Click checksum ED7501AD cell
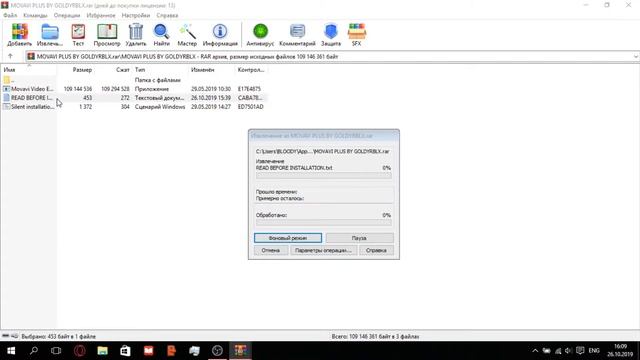This screenshot has width=640, height=360. click(251, 107)
